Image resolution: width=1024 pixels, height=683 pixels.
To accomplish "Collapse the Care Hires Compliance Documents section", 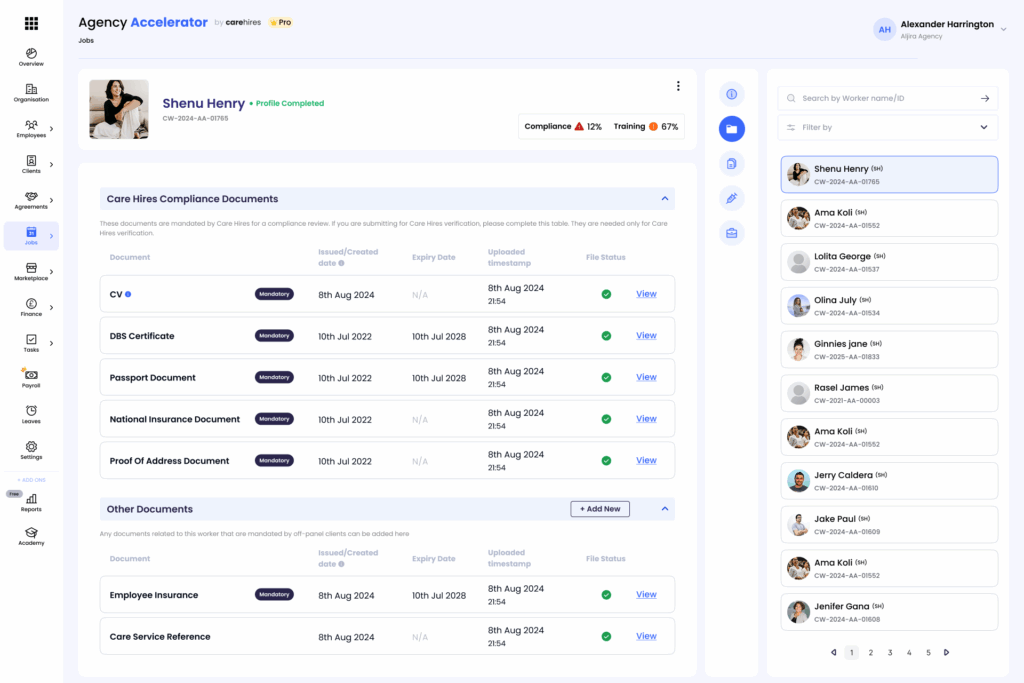I will 664,199.
